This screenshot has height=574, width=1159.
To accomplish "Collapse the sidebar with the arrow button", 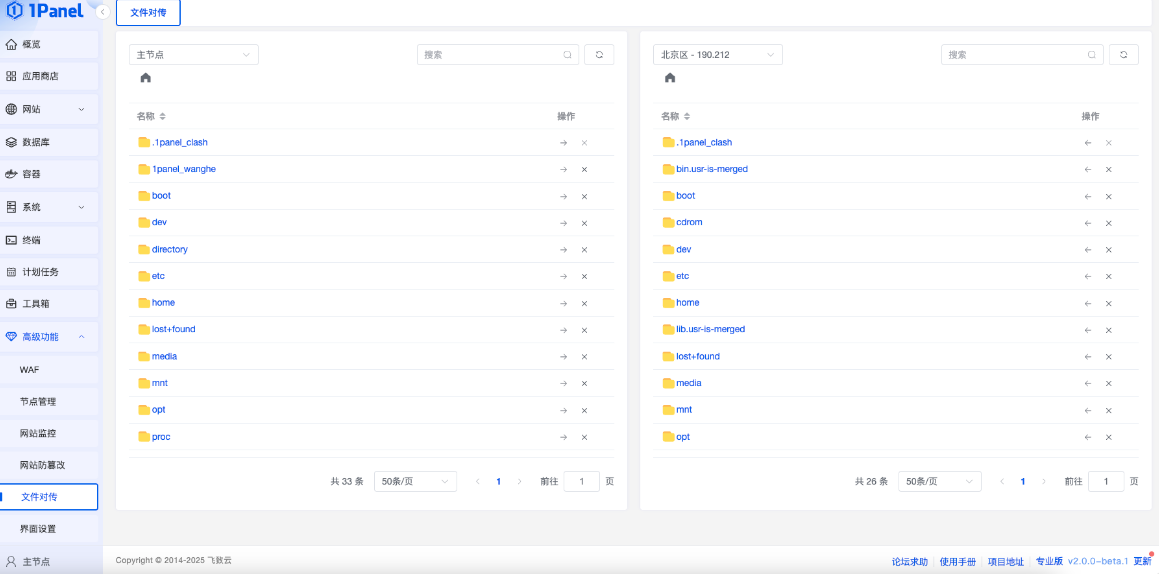I will (x=102, y=12).
